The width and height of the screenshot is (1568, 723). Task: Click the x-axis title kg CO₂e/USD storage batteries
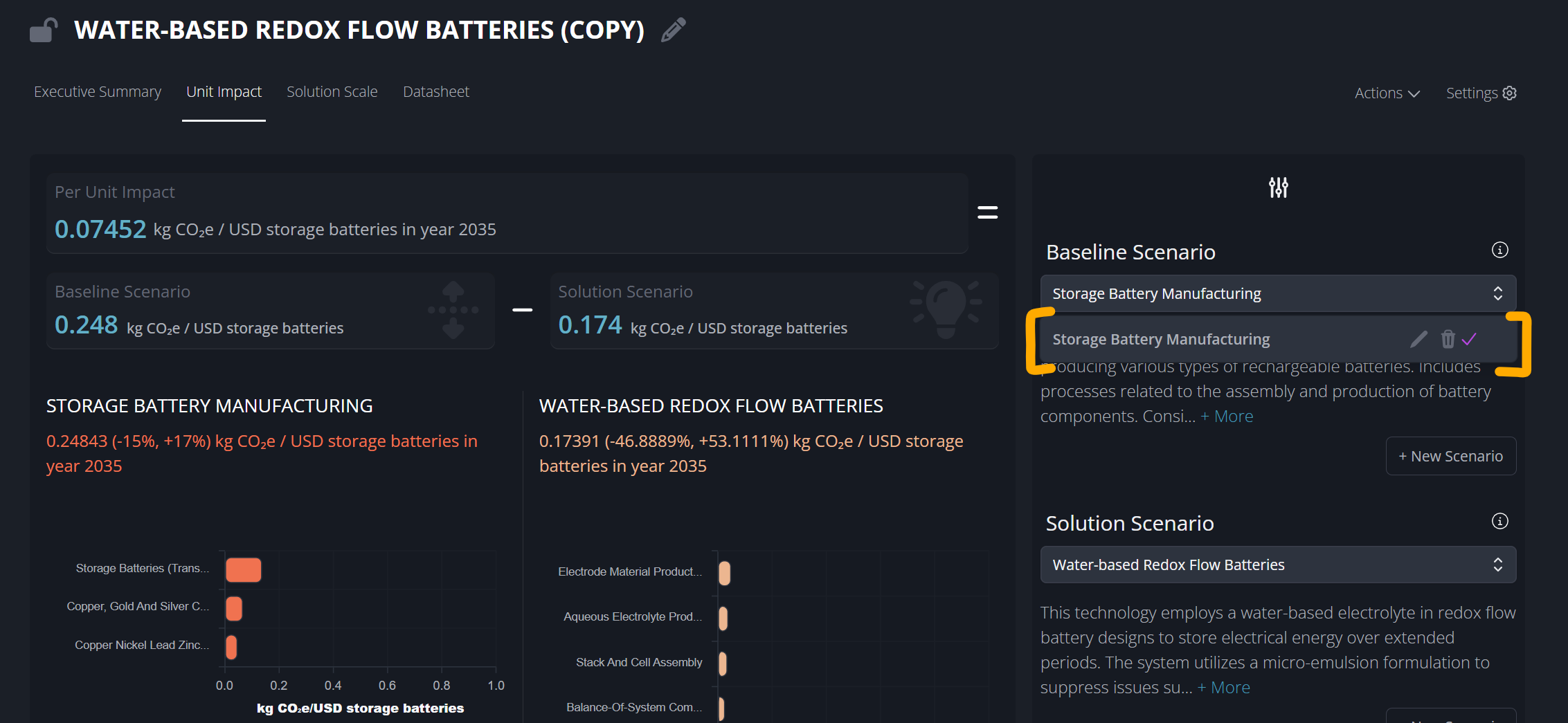tap(360, 708)
